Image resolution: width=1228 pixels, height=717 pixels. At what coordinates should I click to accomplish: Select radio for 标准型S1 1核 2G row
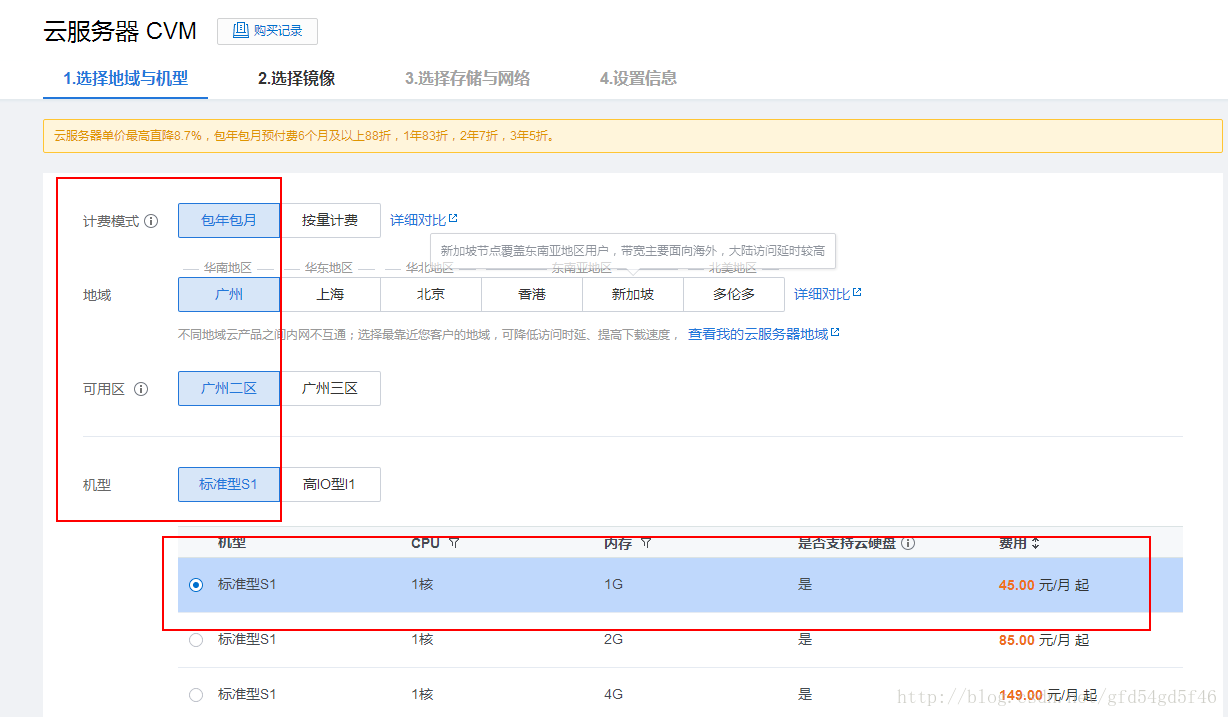coord(196,640)
